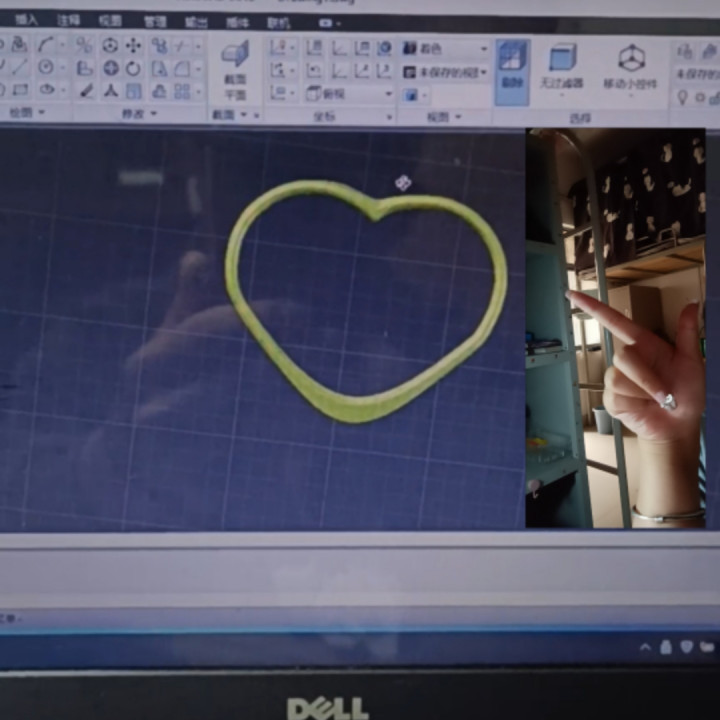Select the move tool with four-way arrows
Viewport: 720px width, 720px height.
[133, 46]
